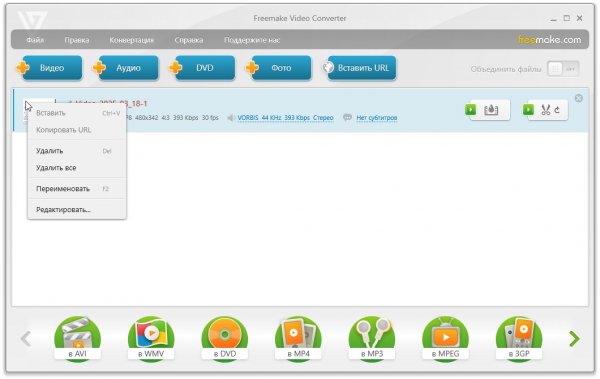Show next formats with the green right arrow

[574, 339]
